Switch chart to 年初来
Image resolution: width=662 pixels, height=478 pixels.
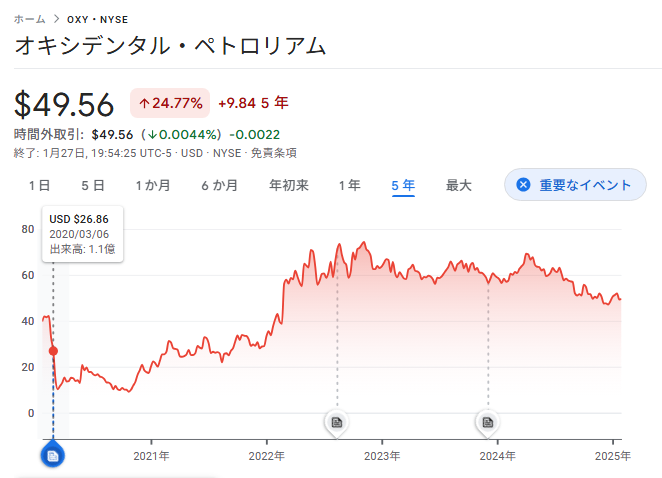point(289,185)
